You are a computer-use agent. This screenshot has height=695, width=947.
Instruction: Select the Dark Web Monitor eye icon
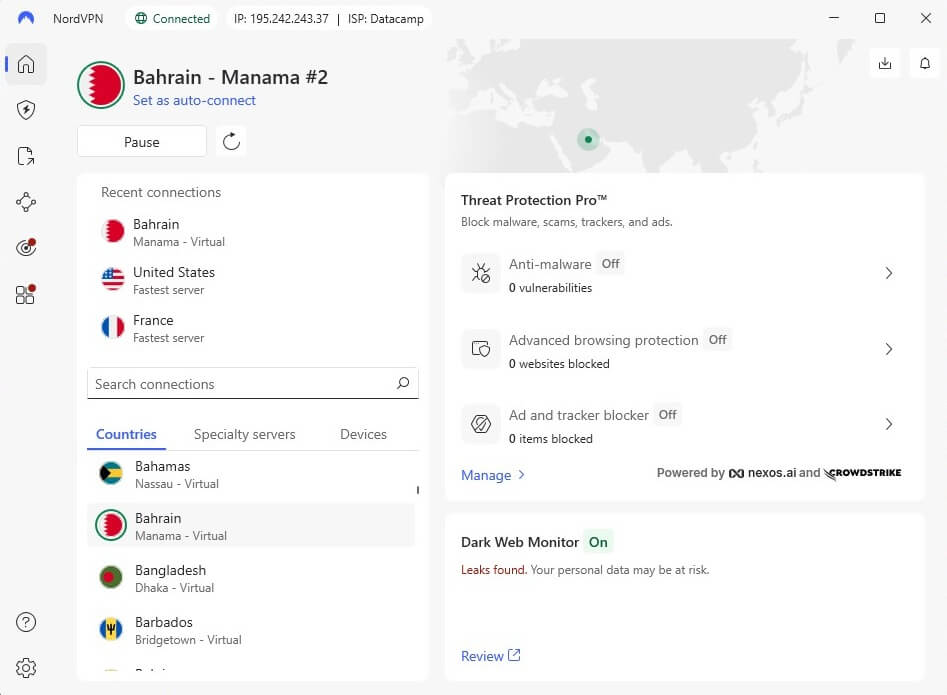(26, 247)
